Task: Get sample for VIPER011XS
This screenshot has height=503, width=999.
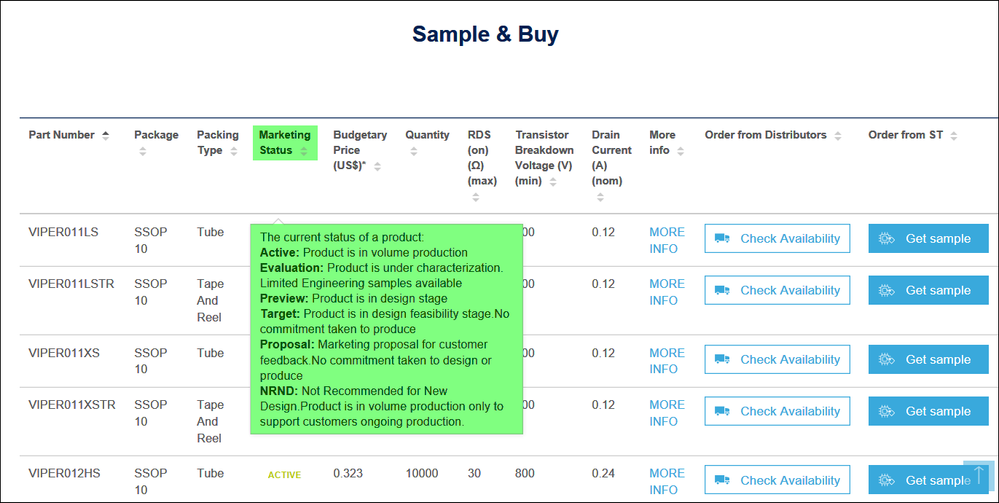Action: (x=928, y=360)
